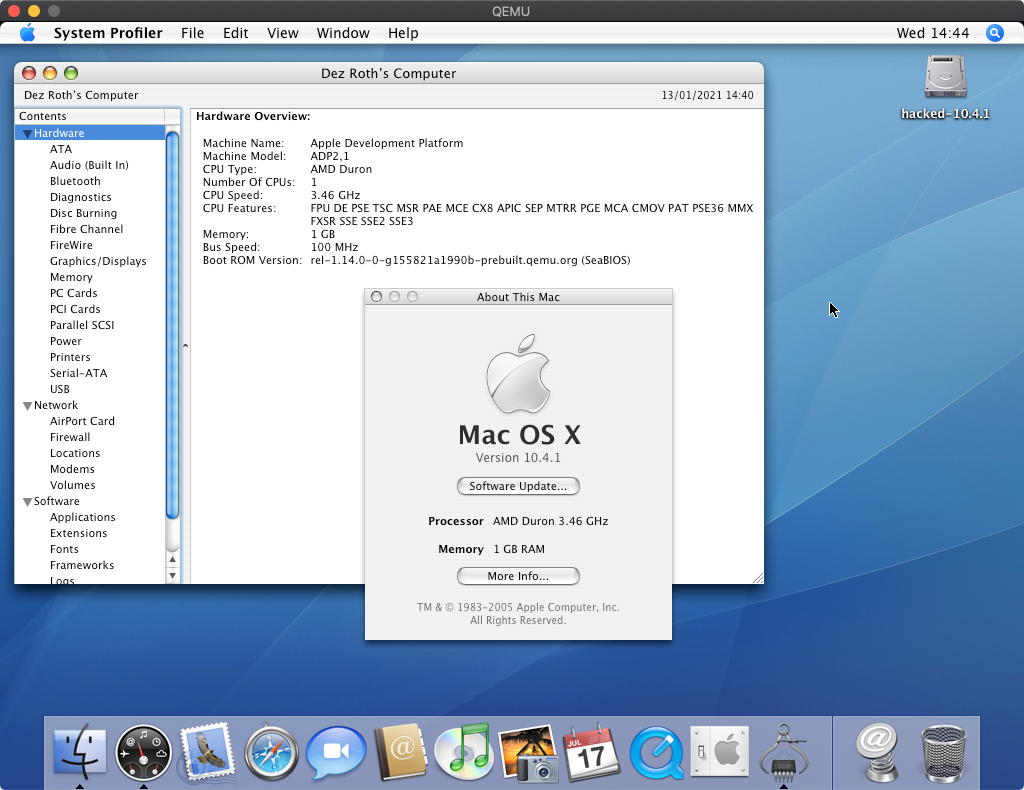
Task: Select Locations under Network
Action: coord(75,453)
